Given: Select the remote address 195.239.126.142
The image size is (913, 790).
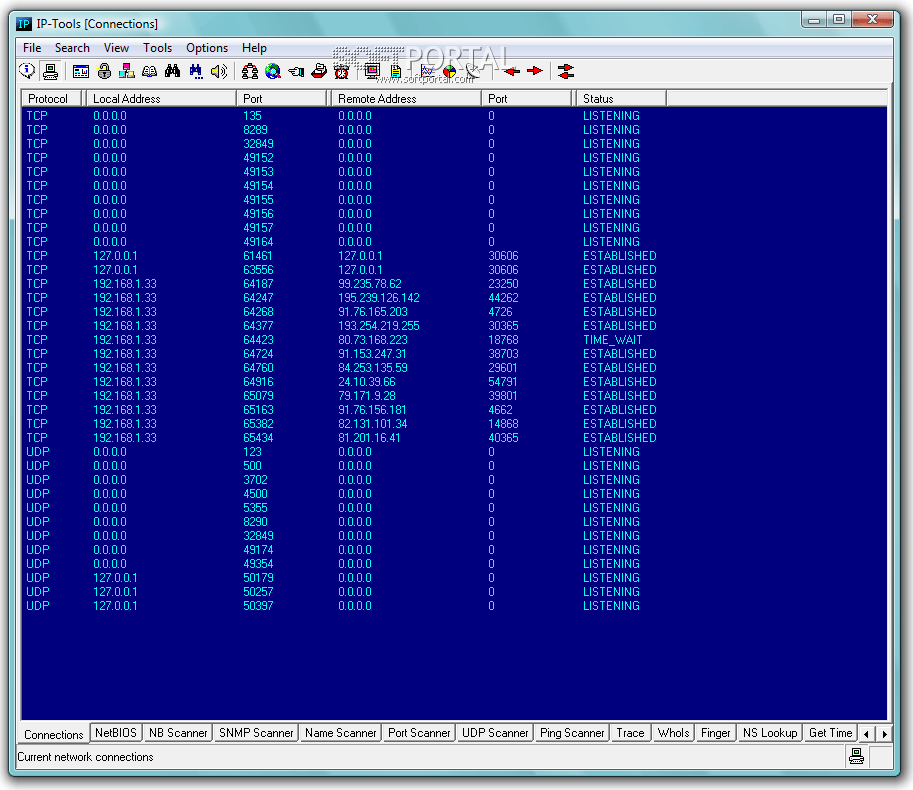Looking at the screenshot, I should tap(378, 297).
